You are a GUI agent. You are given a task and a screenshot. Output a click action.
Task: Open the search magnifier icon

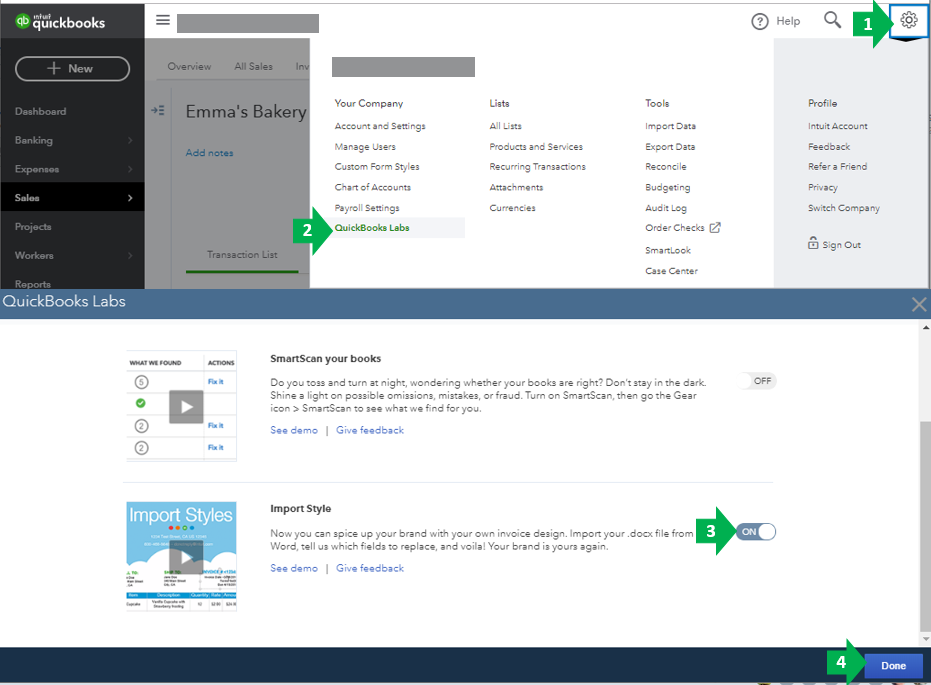click(x=832, y=19)
